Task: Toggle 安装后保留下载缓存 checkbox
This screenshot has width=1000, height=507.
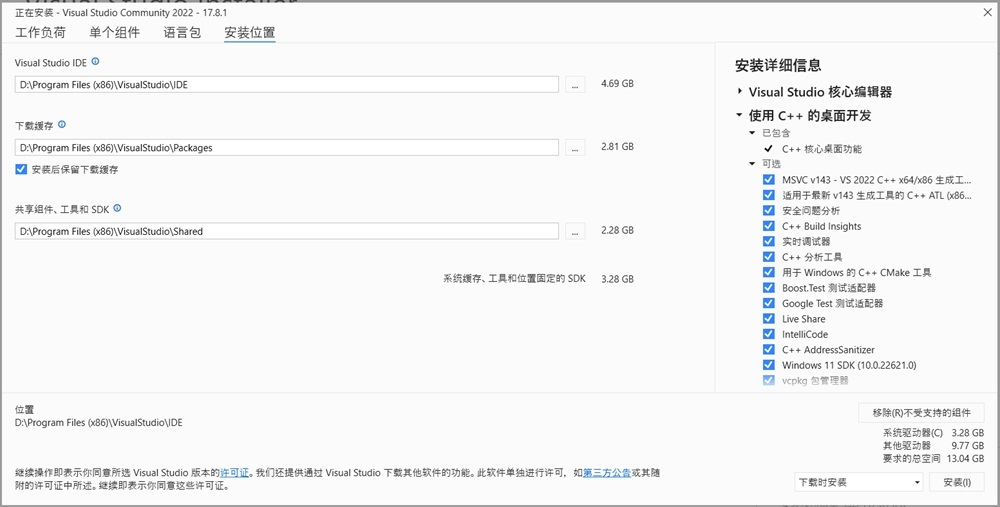Action: tap(21, 170)
